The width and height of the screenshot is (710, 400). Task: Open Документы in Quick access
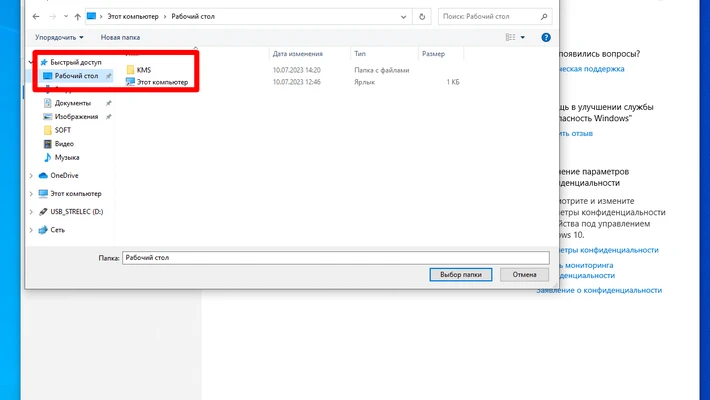click(x=72, y=103)
